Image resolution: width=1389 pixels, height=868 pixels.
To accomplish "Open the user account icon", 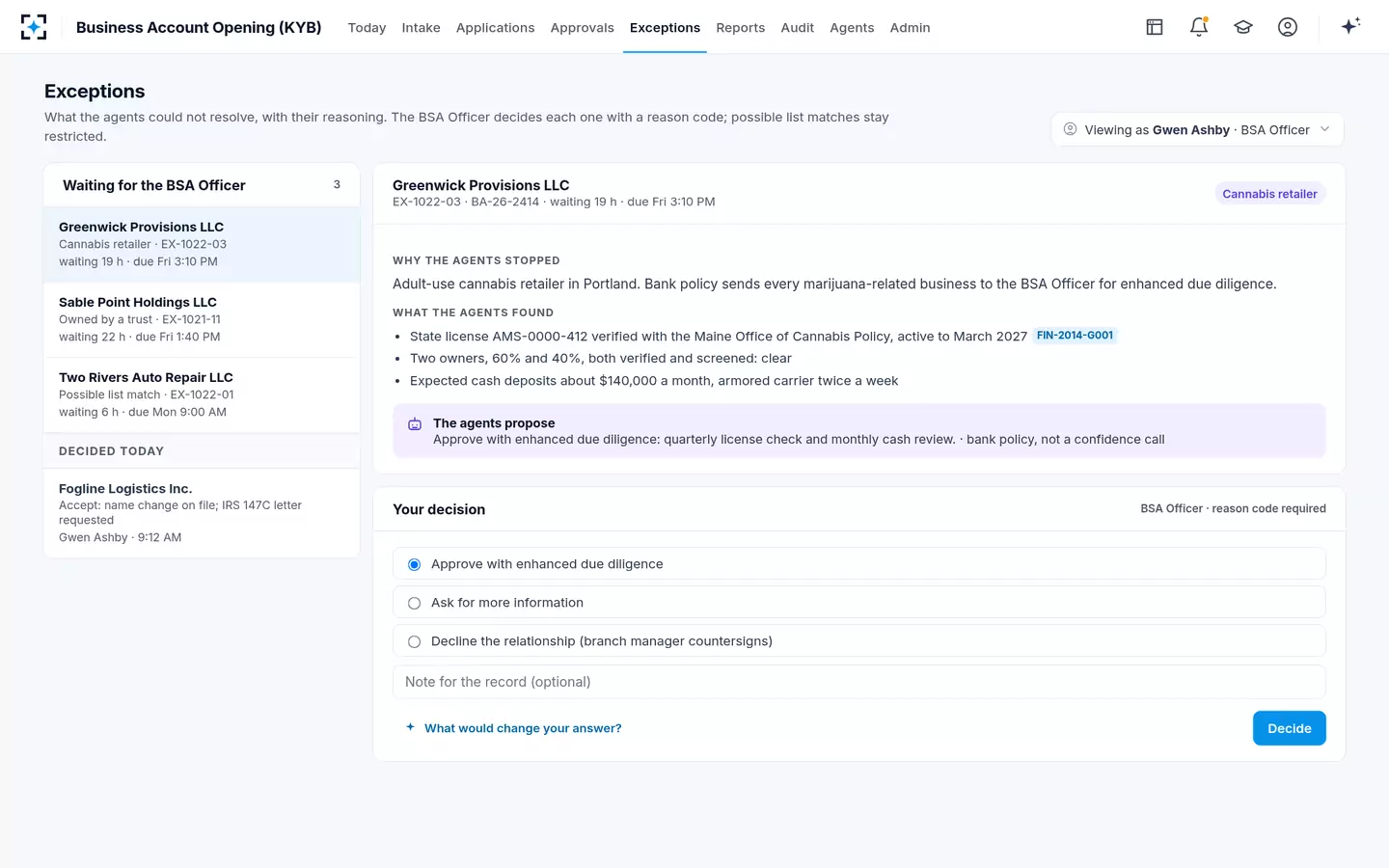I will coord(1288,27).
